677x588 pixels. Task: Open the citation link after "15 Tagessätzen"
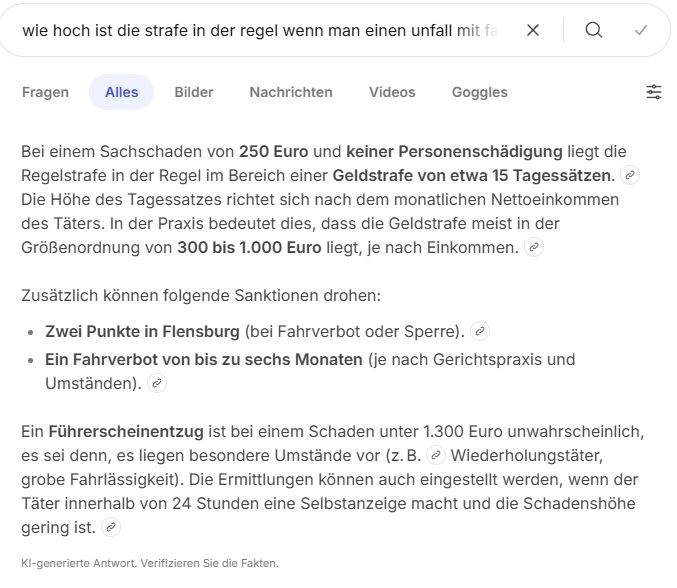click(629, 176)
